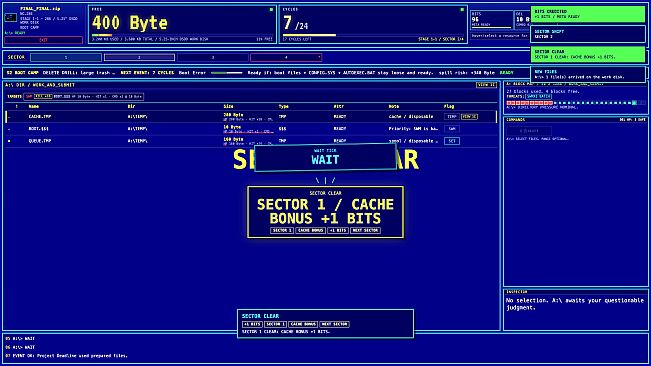The image size is (651, 366).
Task: Click the yellow VIEW button on CACHE.TMP row
Action: coord(469,117)
